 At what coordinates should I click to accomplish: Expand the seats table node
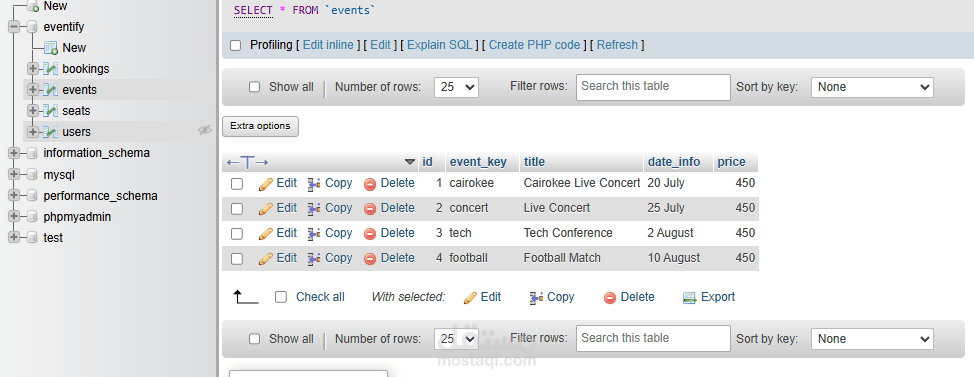tap(33, 111)
